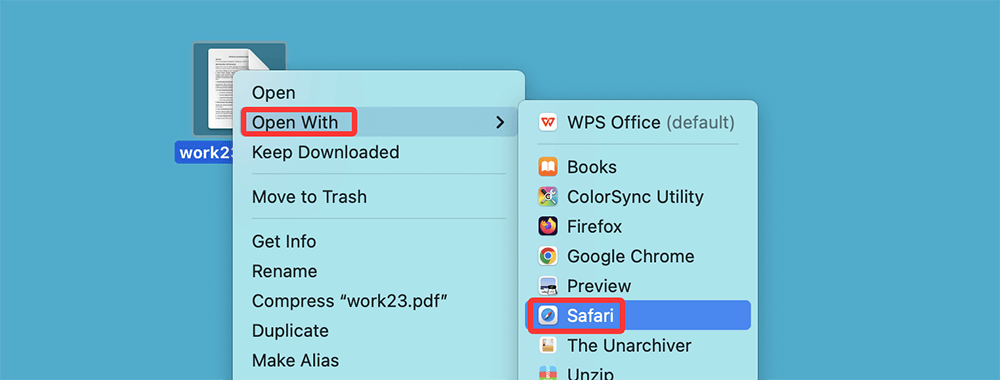1000x380 pixels.
Task: Click the Firefox browser icon
Action: pyautogui.click(x=548, y=226)
